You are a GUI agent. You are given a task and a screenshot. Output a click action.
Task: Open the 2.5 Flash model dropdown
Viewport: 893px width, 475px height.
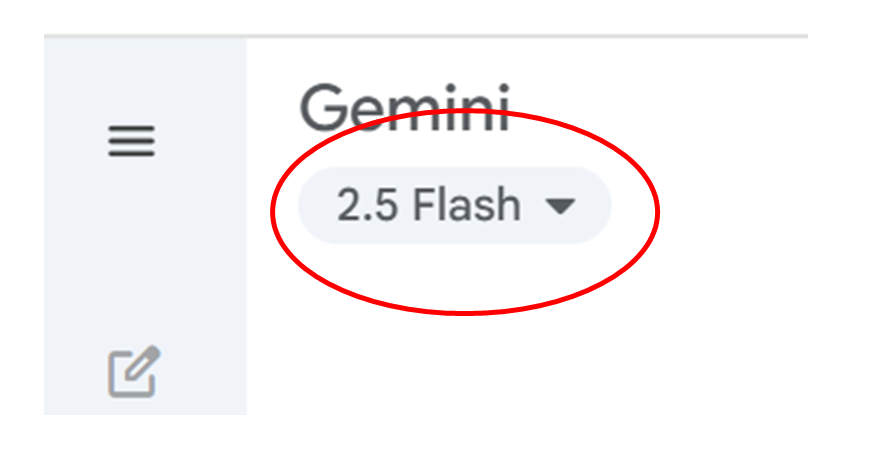[x=454, y=205]
